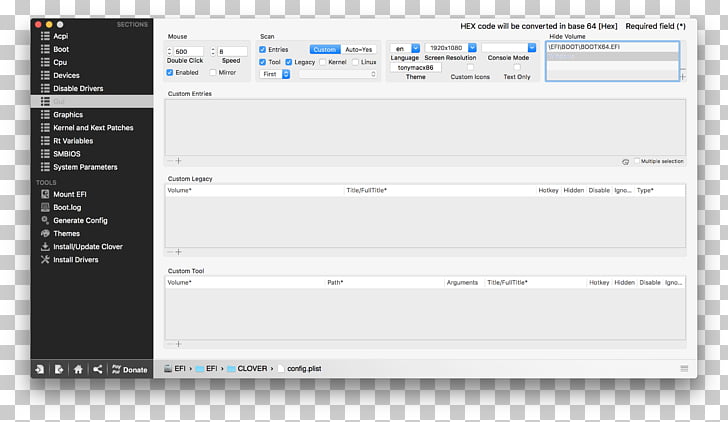Enable the Scan Linux checkbox
The height and width of the screenshot is (422, 728).
tap(355, 62)
